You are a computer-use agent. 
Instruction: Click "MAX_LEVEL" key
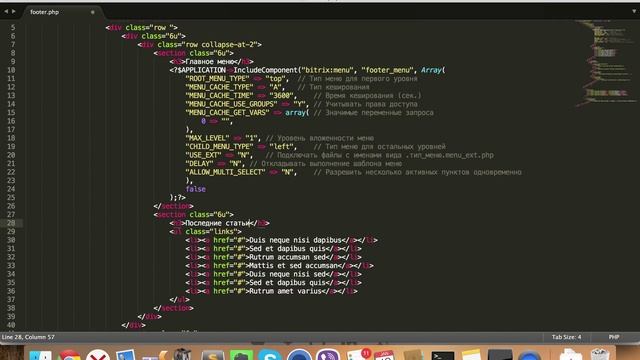(x=207, y=138)
